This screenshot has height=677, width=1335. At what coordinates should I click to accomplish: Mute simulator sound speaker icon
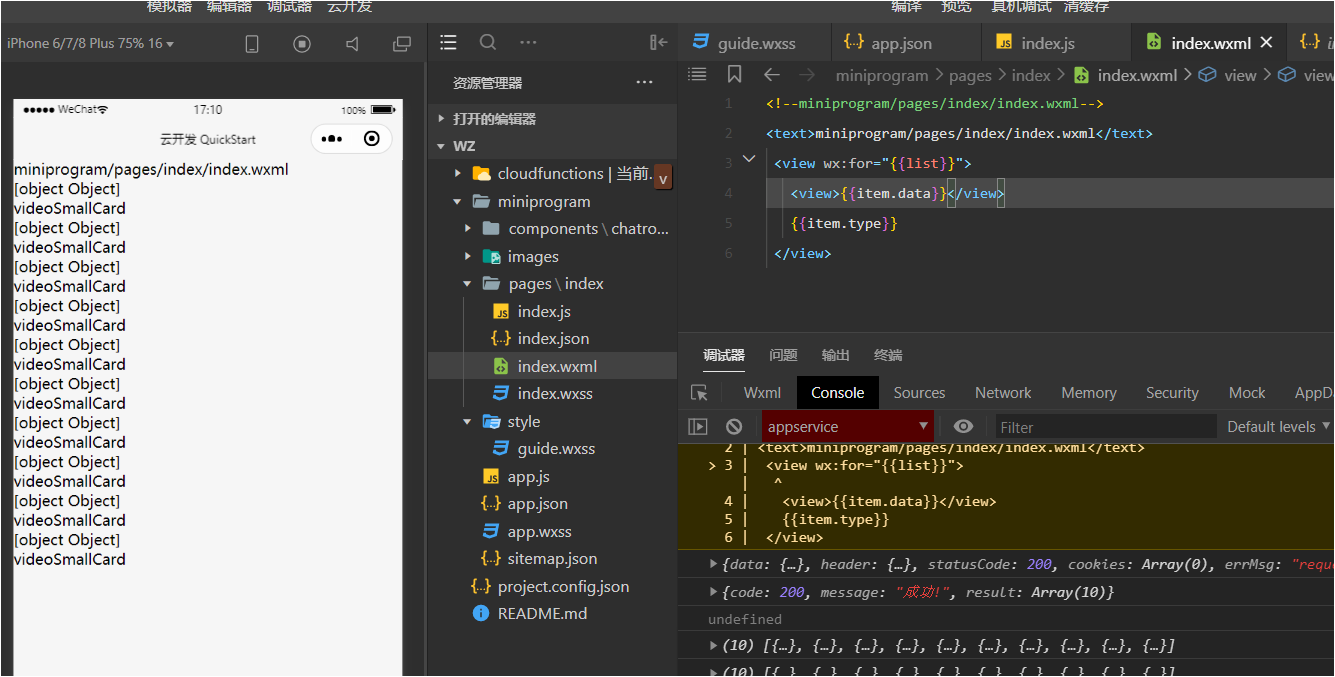point(352,44)
